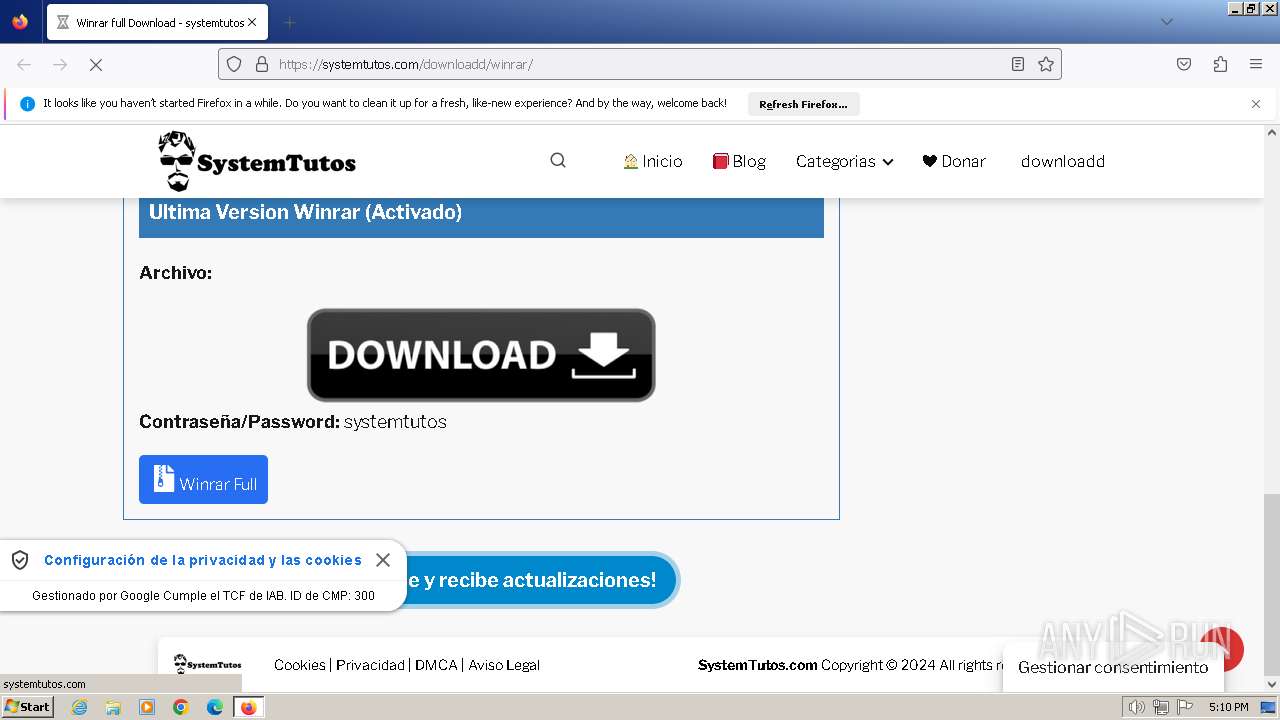This screenshot has height=720, width=1280.
Task: Open the site search magnifier
Action: [x=558, y=160]
